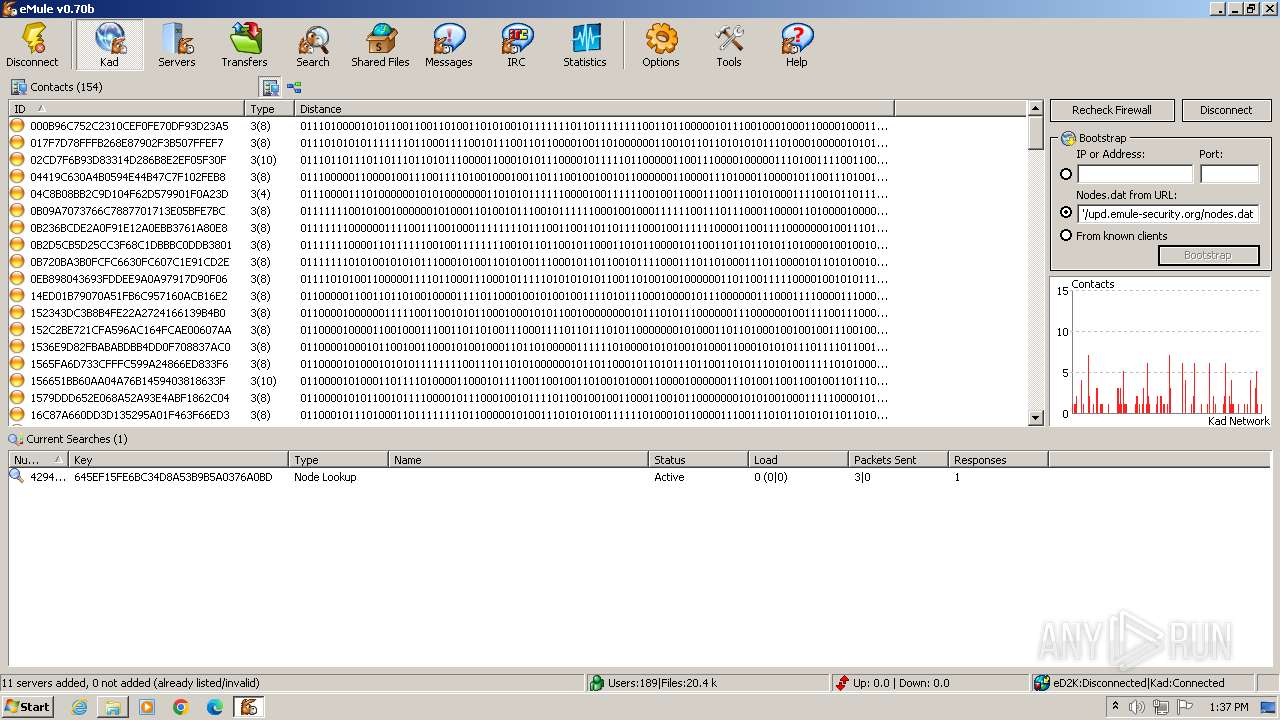Open the Shared Files toolbar view

(x=381, y=46)
